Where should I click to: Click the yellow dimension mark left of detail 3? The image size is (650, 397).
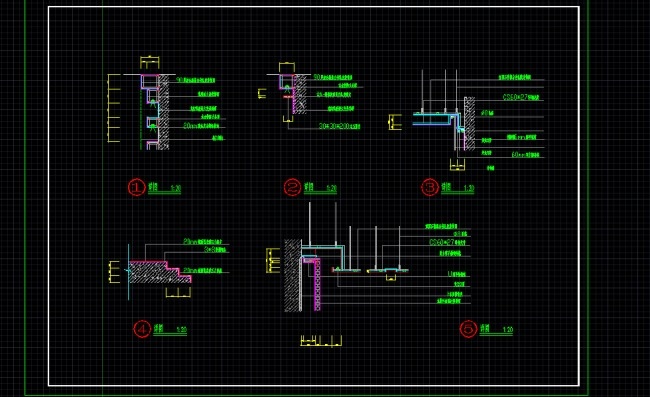coord(395,122)
